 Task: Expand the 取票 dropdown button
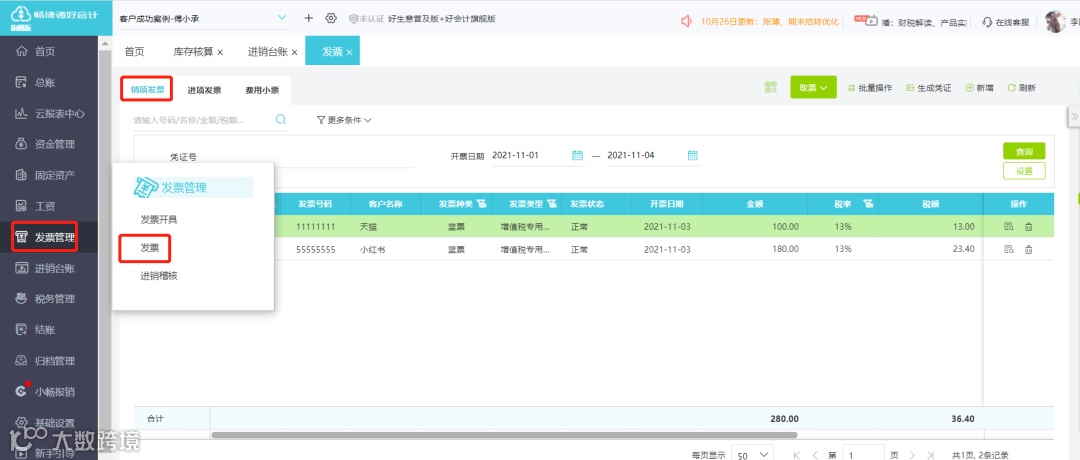[813, 87]
